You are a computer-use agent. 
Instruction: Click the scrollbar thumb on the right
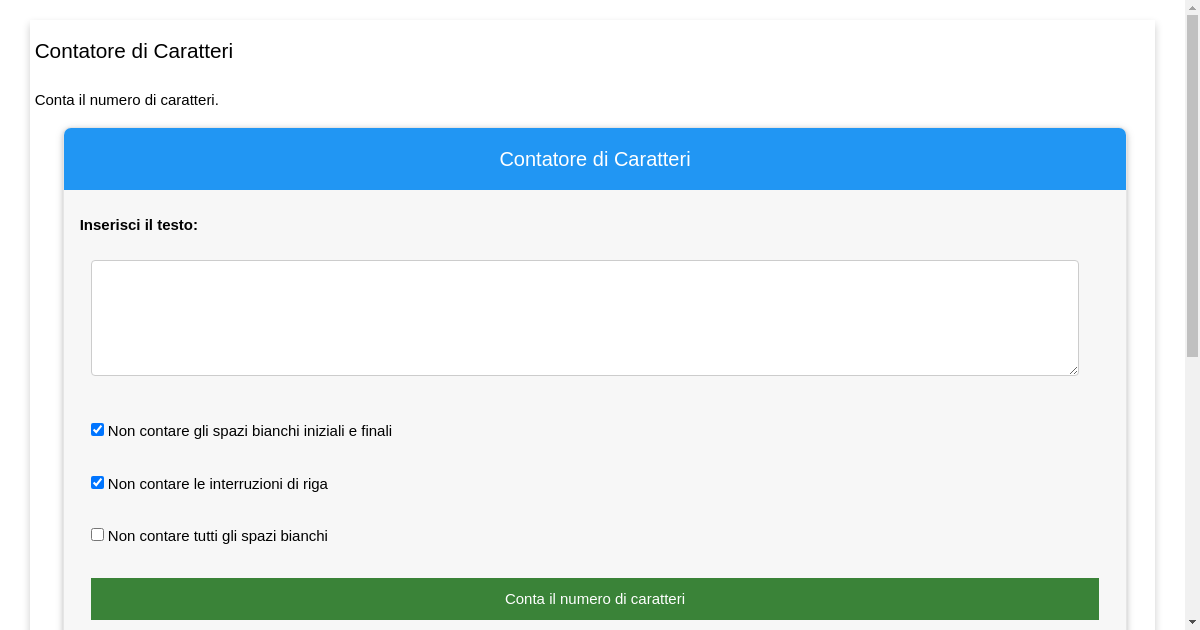tap(1192, 180)
